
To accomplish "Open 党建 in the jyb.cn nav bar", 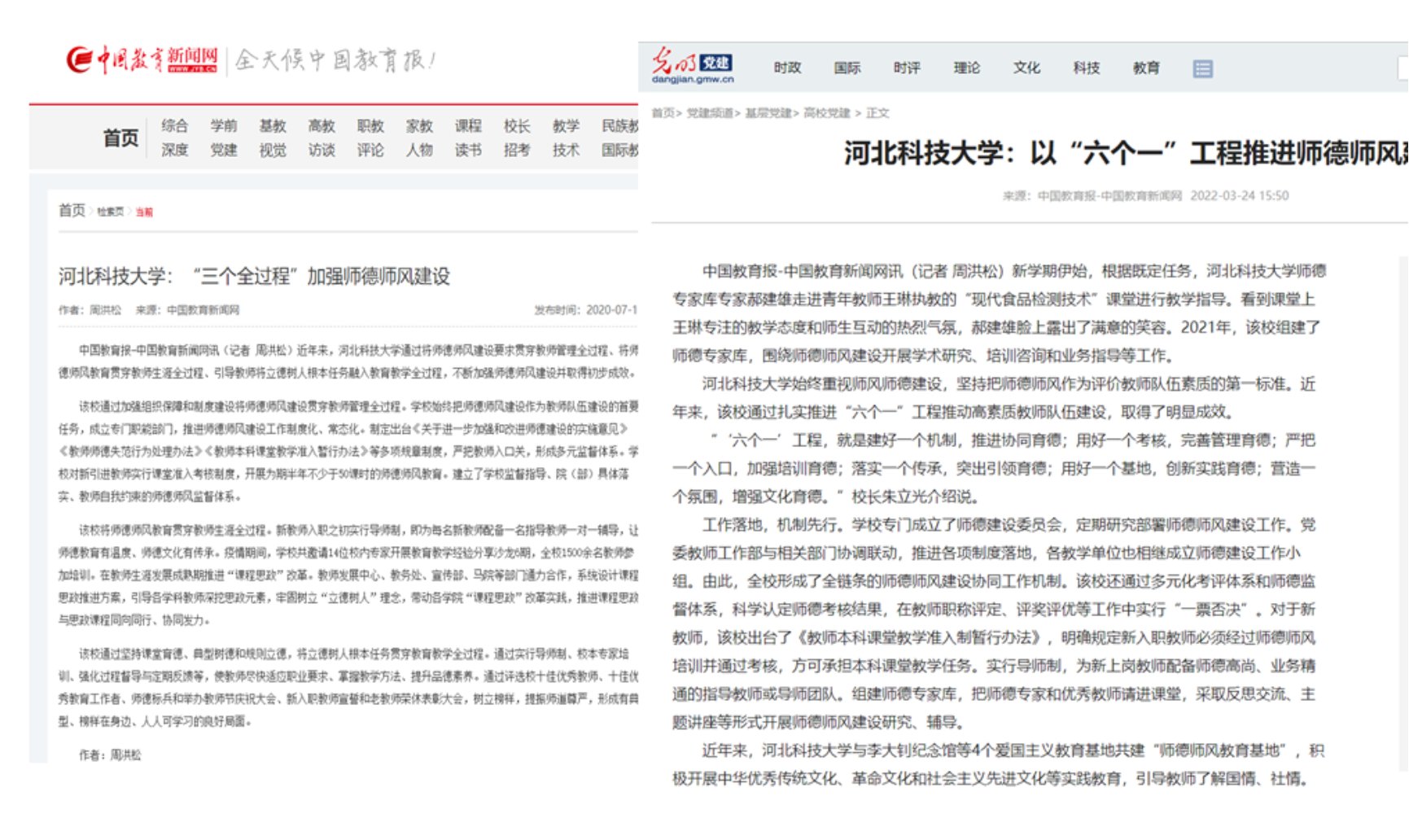I will tap(223, 150).
